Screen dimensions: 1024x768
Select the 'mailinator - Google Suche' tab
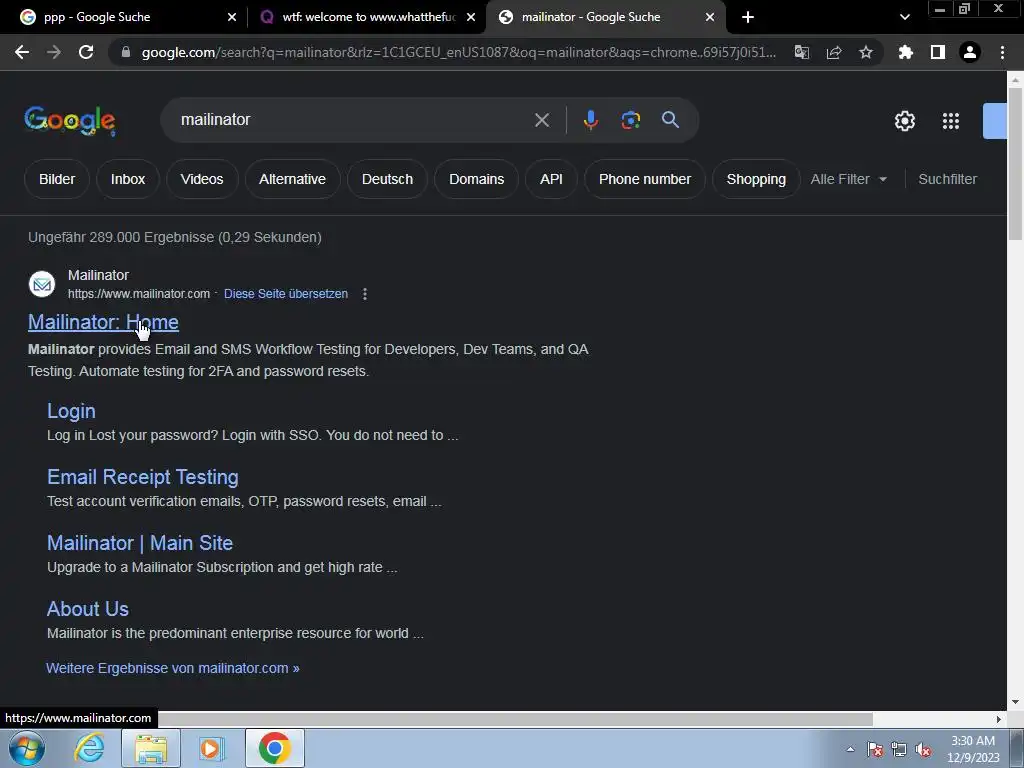click(606, 17)
